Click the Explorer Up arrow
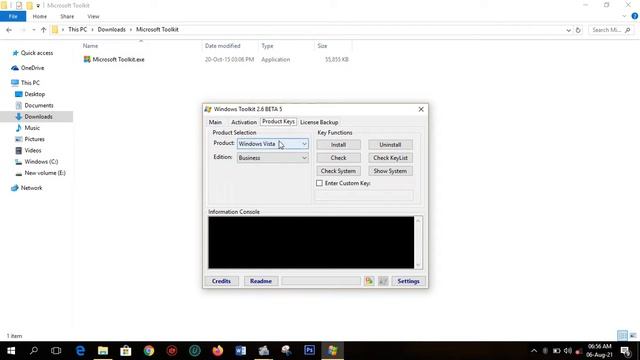Image resolution: width=640 pixels, height=360 pixels. coord(43,30)
